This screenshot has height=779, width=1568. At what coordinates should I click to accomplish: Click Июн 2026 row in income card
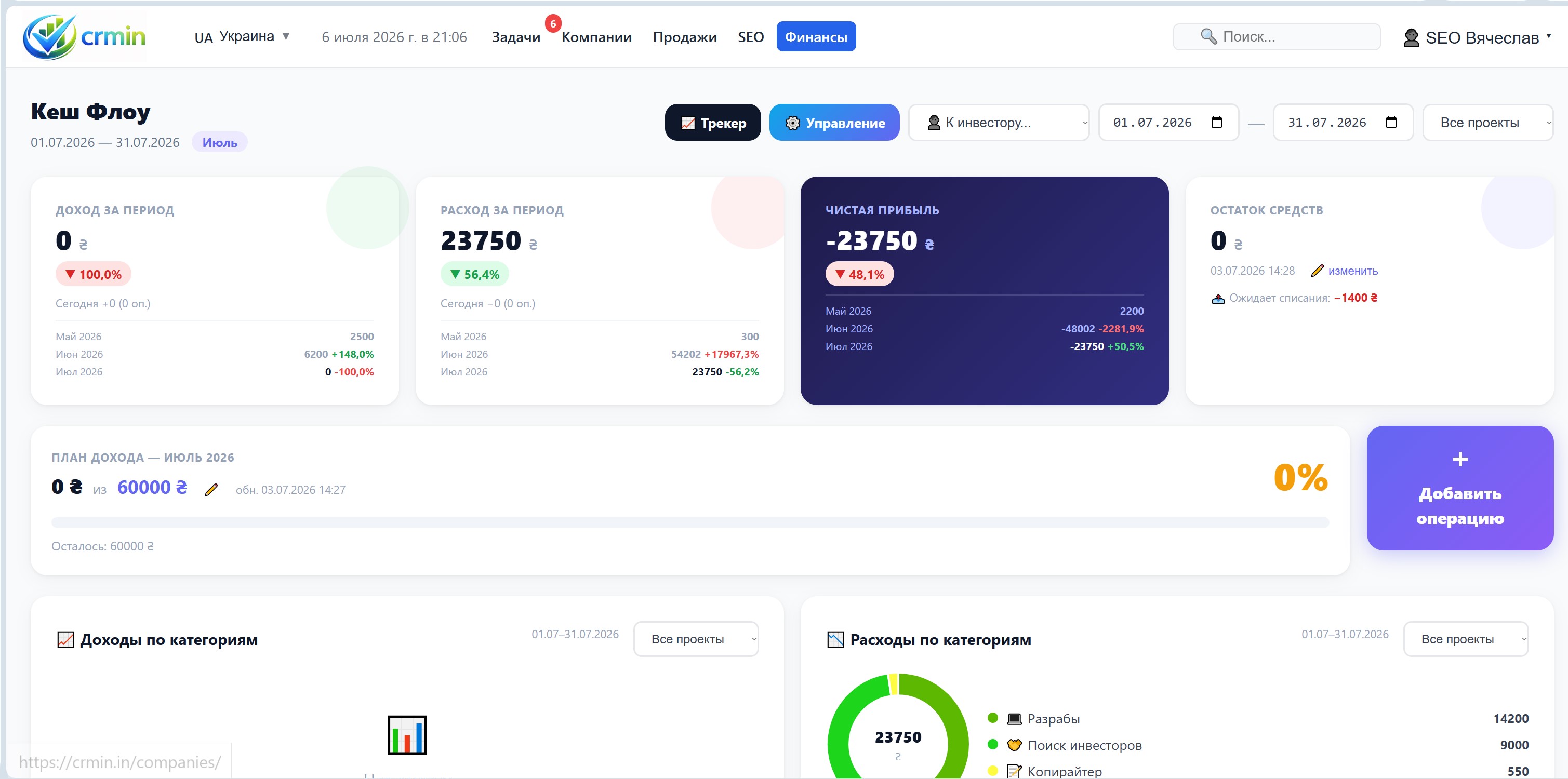[214, 354]
